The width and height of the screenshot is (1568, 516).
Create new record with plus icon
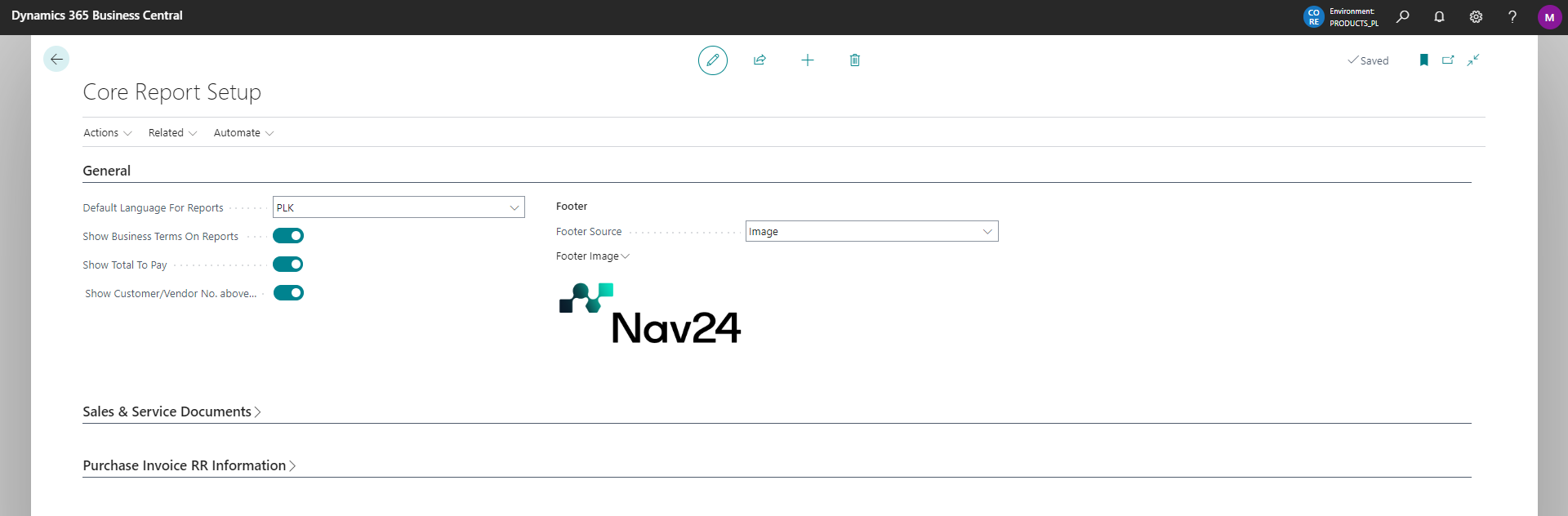click(x=808, y=60)
